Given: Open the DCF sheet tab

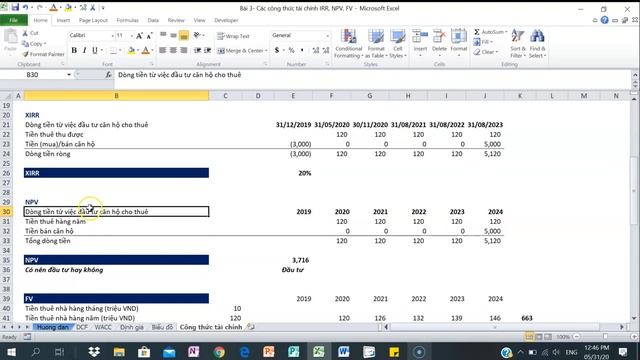Looking at the screenshot, I should coord(82,327).
